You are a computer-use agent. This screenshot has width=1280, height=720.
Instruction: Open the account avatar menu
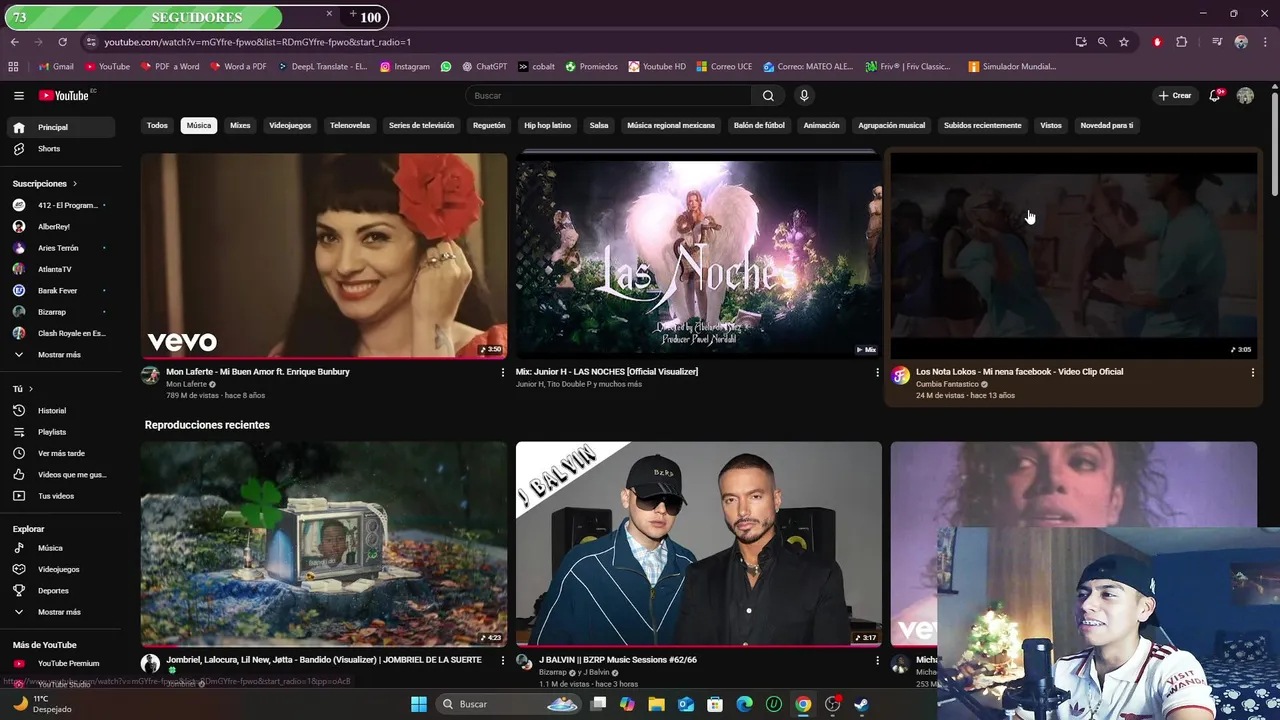coord(1245,96)
